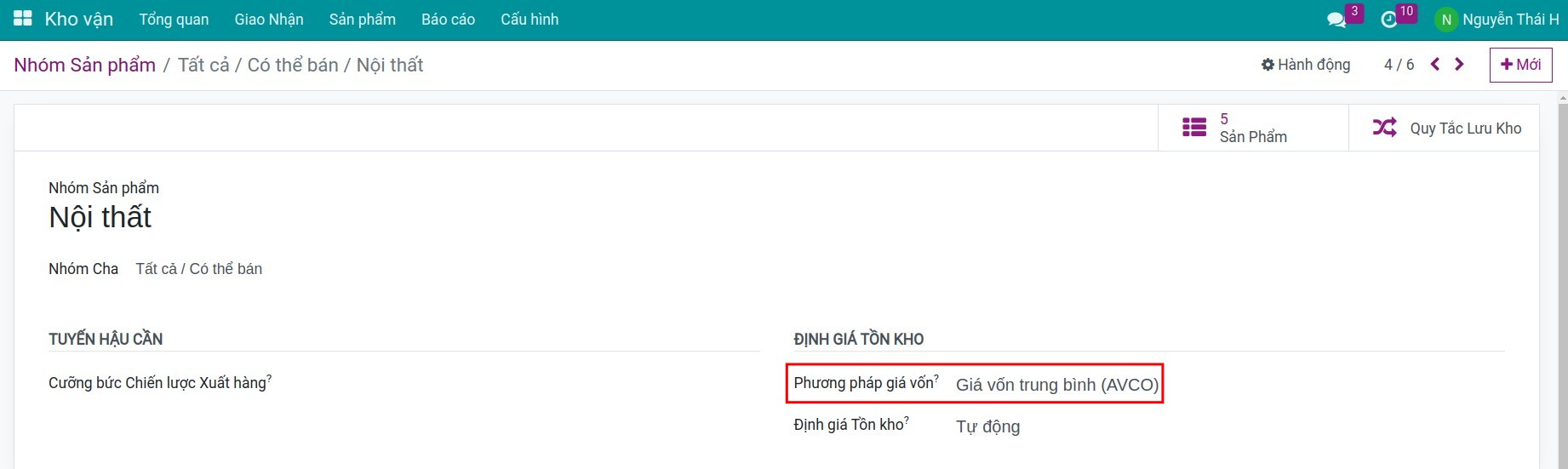Click the Quy Tắc Lưu Kho shuffle icon

click(x=1385, y=128)
